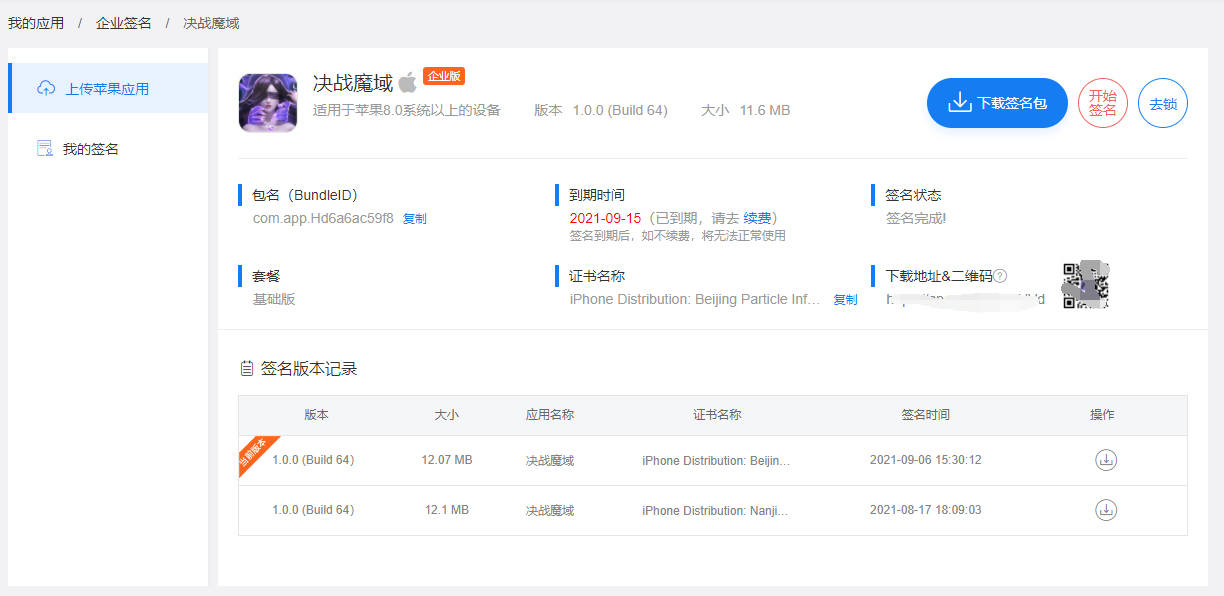Go to 企业签名 breadcrumb

(124, 23)
